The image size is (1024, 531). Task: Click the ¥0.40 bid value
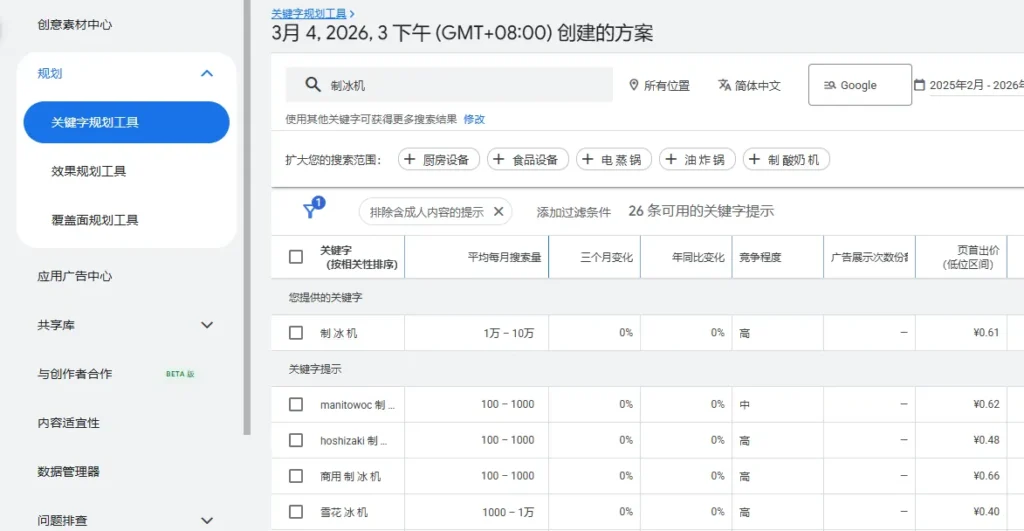[986, 511]
